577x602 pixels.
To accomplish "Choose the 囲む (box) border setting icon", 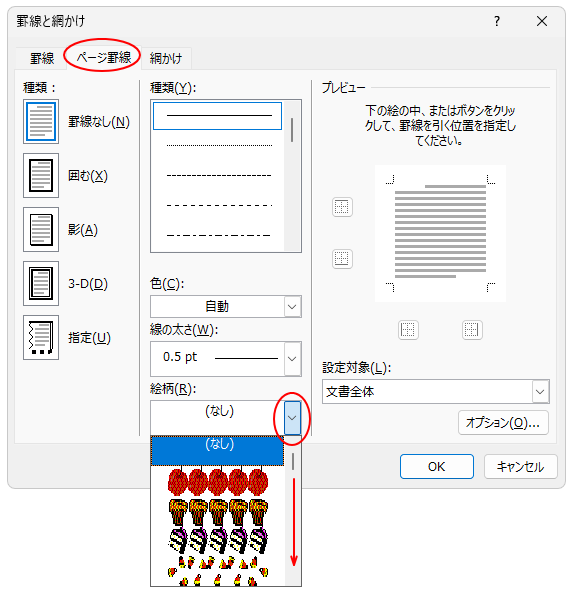I will (41, 175).
